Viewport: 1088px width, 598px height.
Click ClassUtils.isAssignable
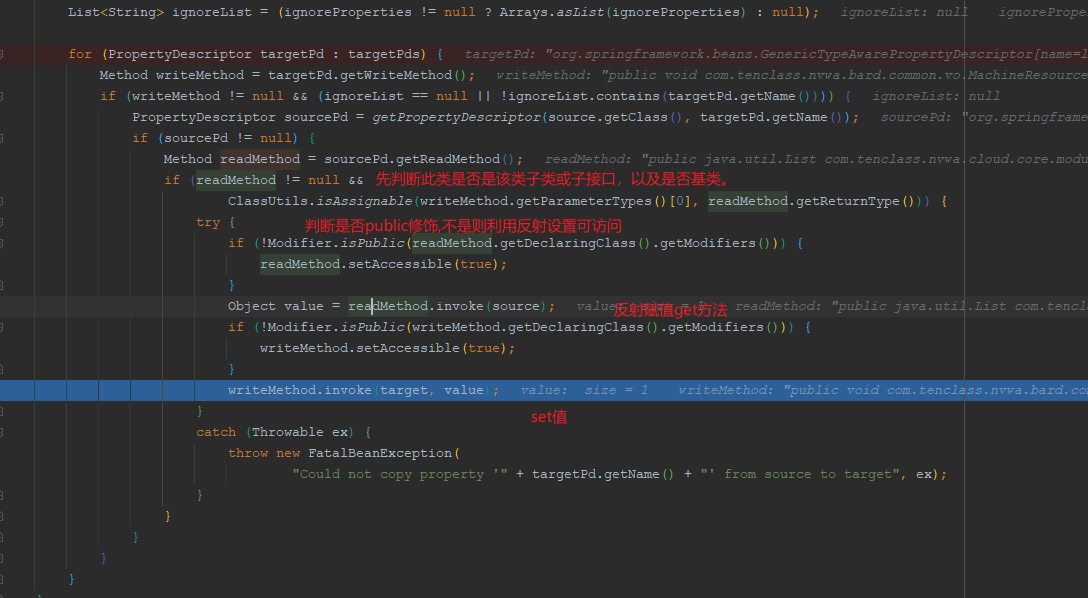[320, 201]
